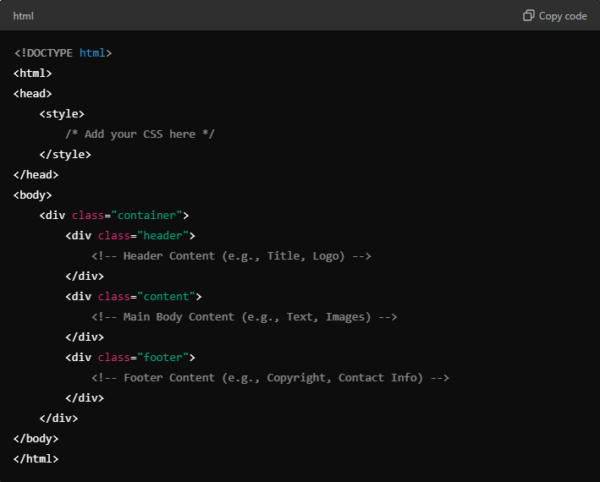Click the opening <html> tag line

click(x=33, y=73)
